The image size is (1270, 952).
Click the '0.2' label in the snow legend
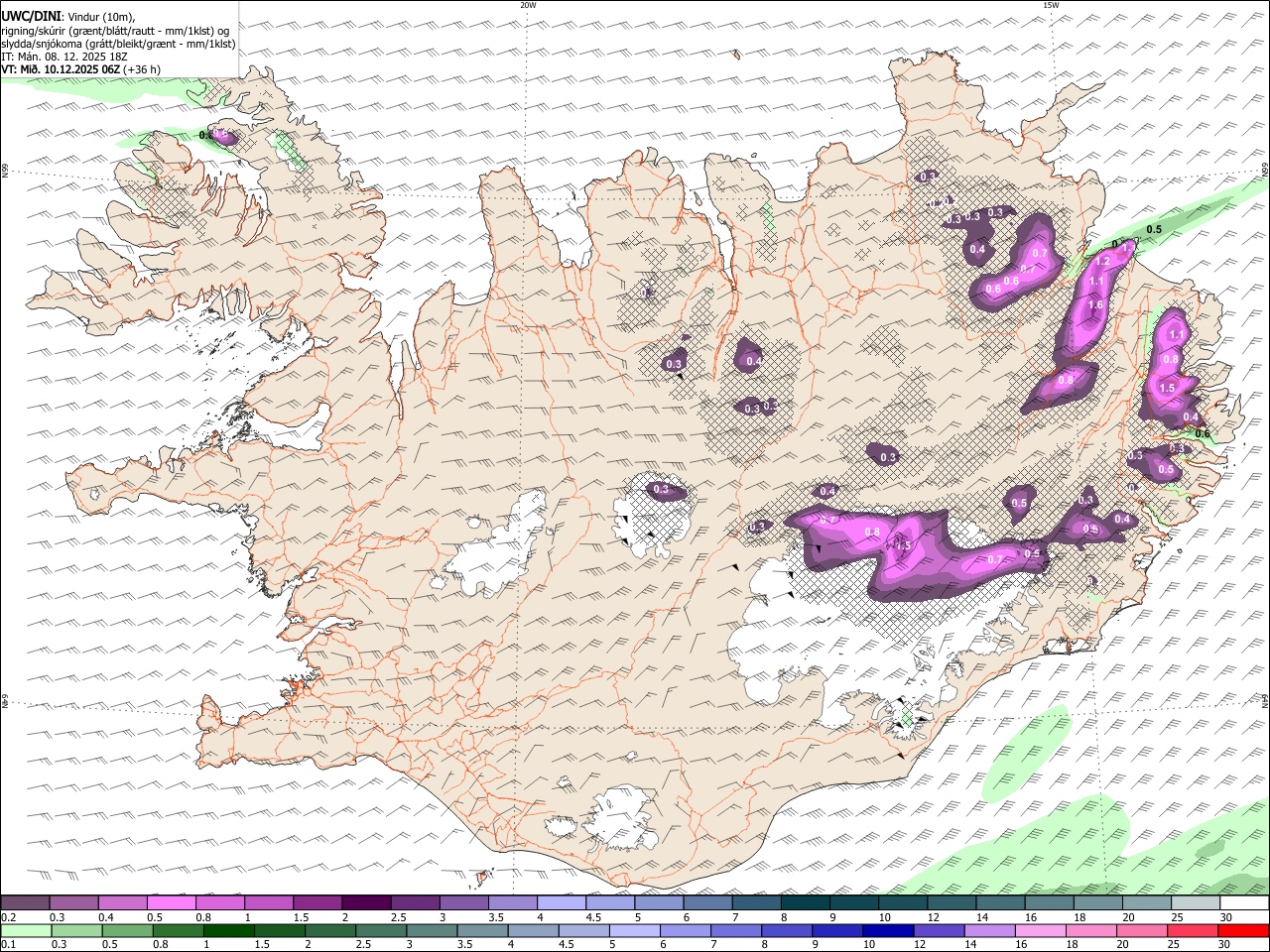coord(9,917)
